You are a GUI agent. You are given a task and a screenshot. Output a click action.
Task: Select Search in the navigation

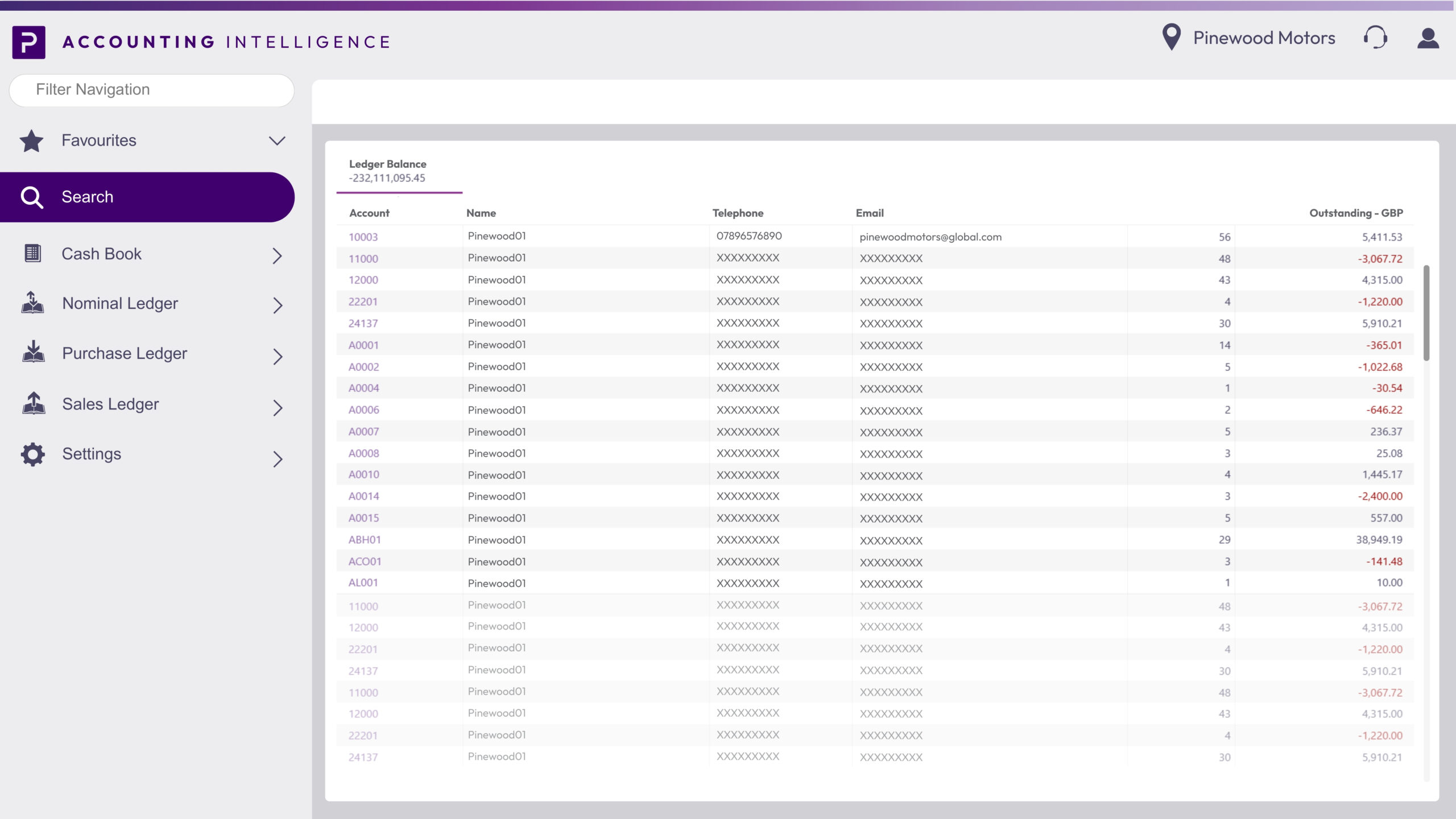pyautogui.click(x=147, y=197)
